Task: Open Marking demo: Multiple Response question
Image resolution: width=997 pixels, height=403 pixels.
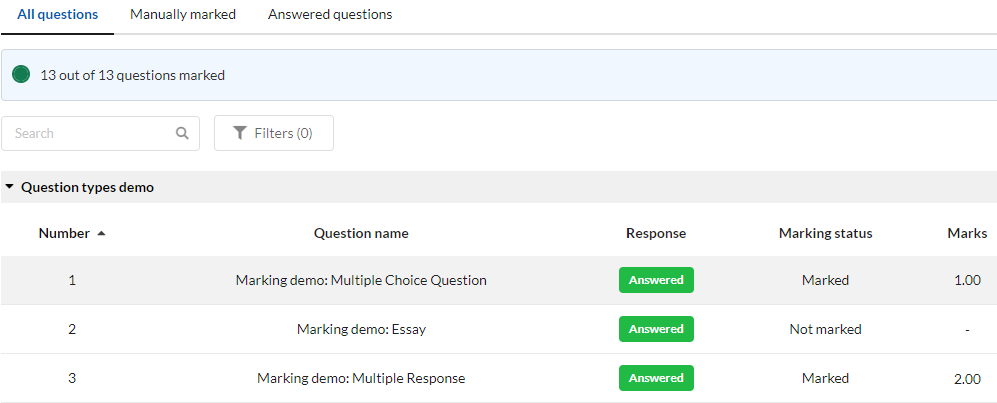Action: point(361,378)
